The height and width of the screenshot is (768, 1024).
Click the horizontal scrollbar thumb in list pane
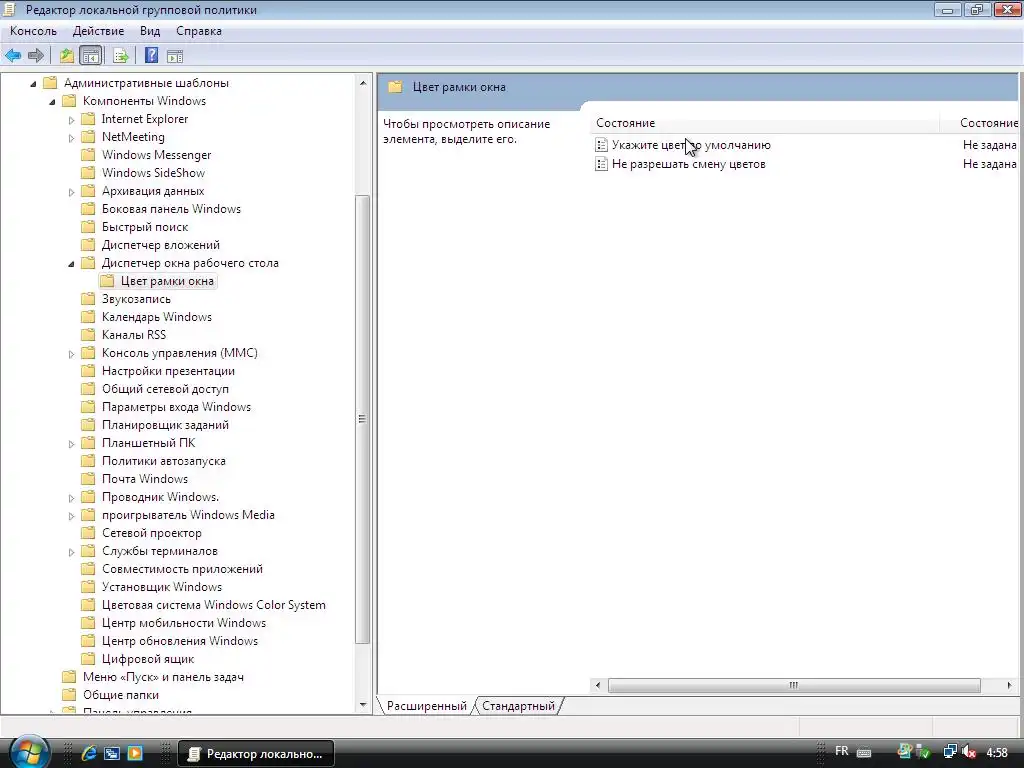click(x=794, y=685)
